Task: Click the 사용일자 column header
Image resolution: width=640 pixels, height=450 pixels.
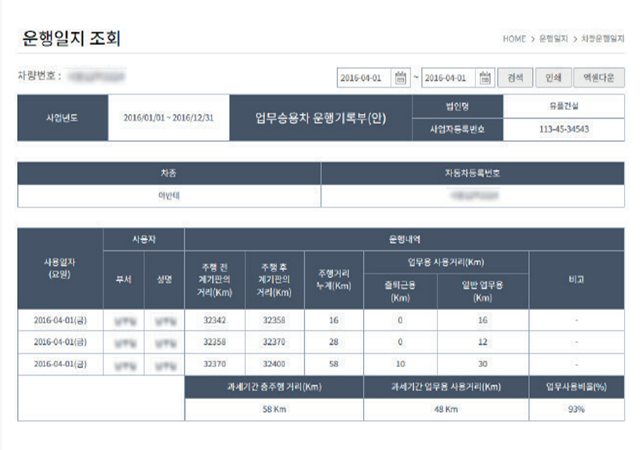Action: (x=60, y=268)
